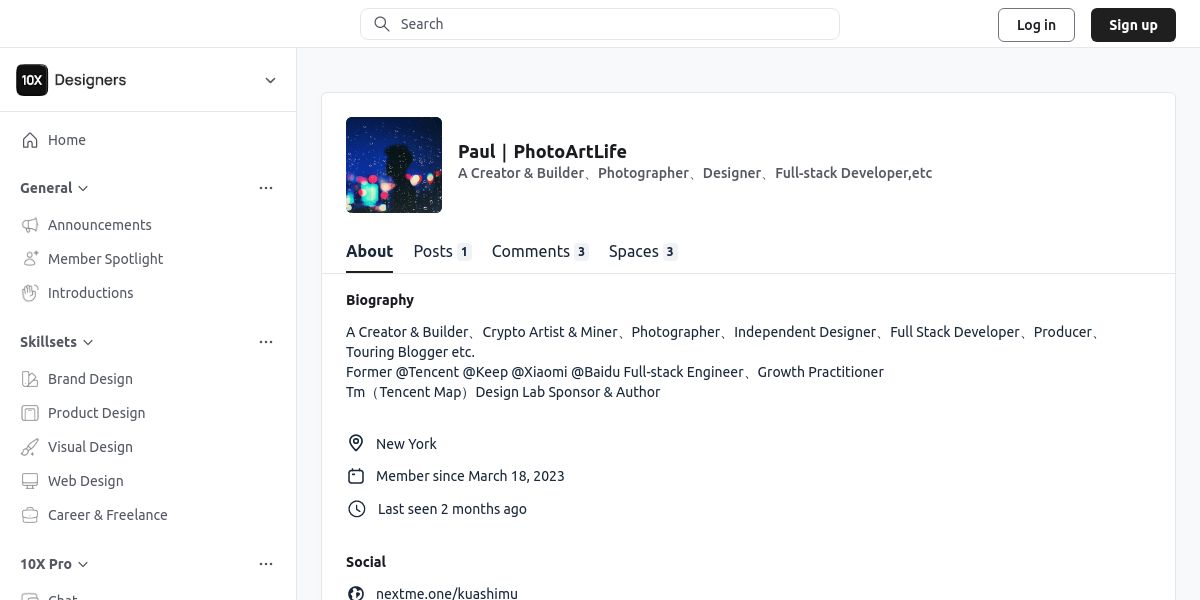Image resolution: width=1200 pixels, height=600 pixels.
Task: Click the Log in button
Action: coord(1036,25)
